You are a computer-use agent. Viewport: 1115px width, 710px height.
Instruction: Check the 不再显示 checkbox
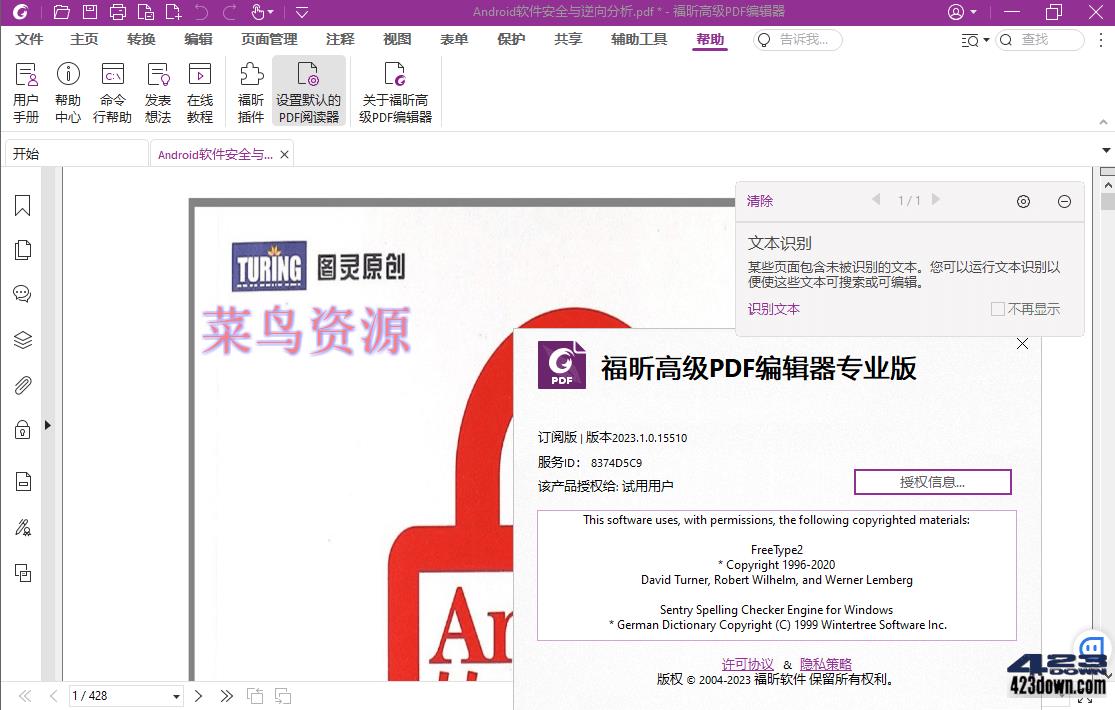996,309
